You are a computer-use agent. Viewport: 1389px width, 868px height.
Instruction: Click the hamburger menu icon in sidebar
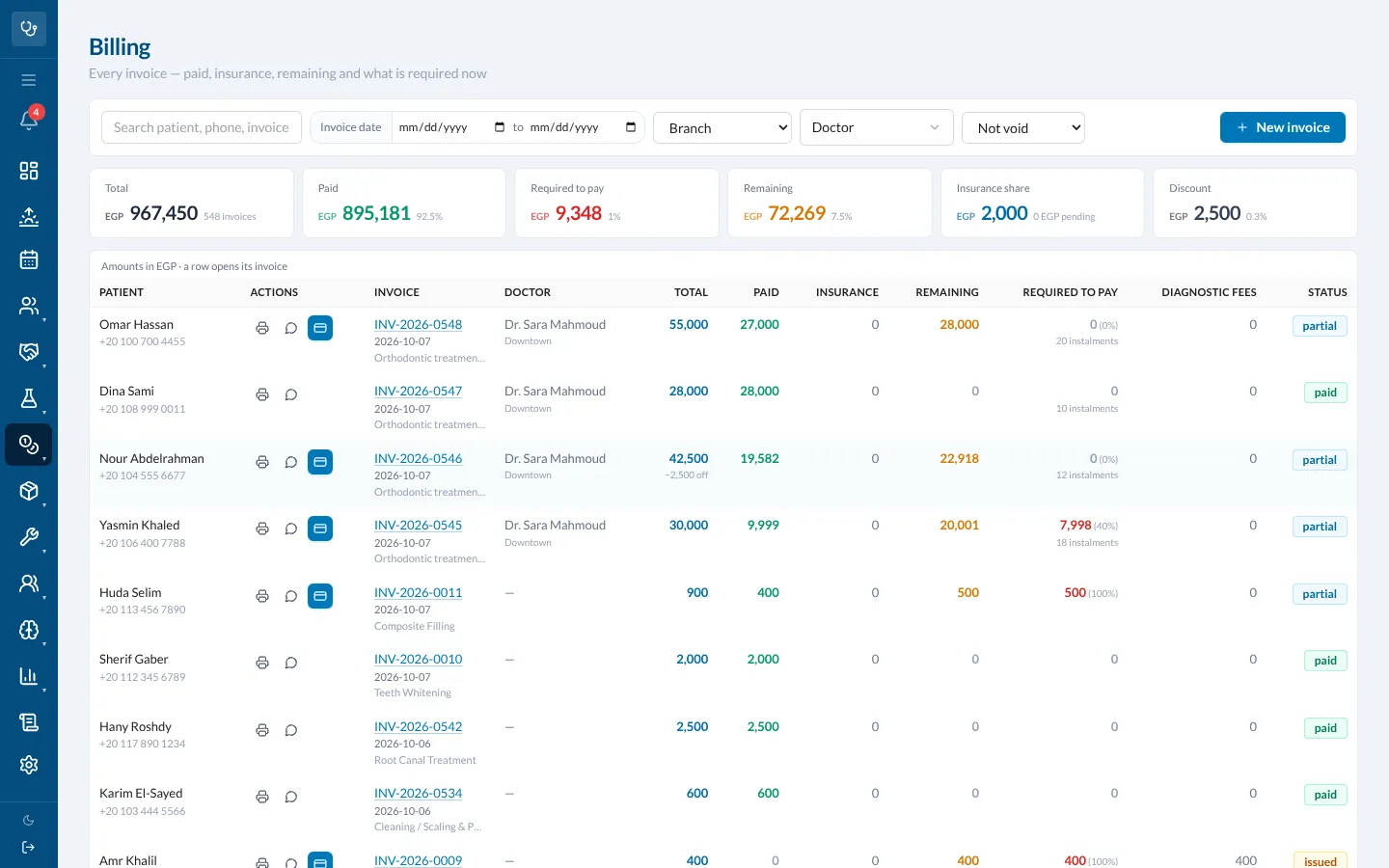(x=29, y=80)
